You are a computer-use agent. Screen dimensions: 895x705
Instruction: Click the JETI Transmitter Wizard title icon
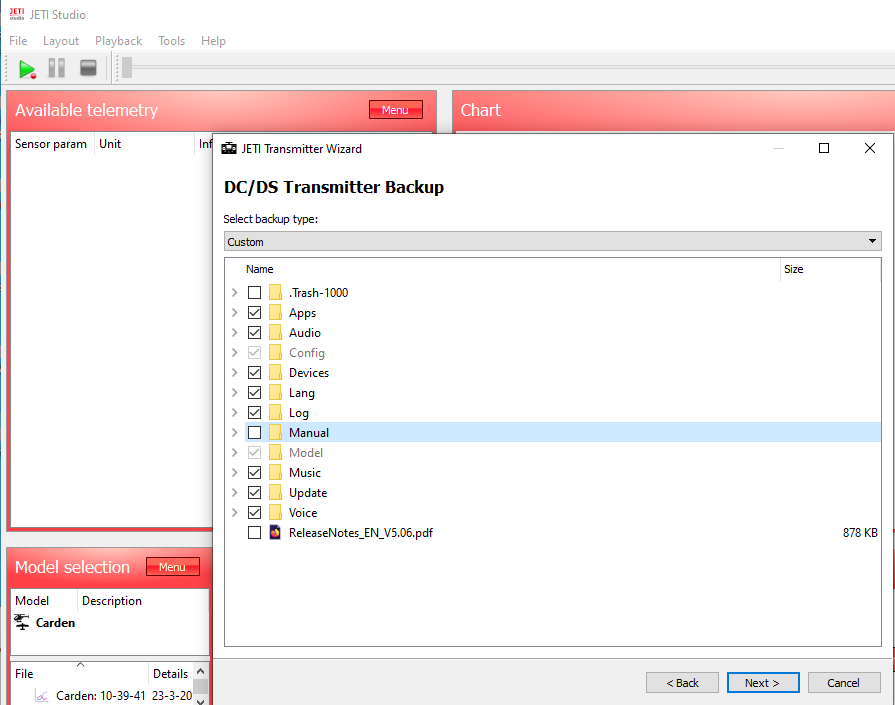[229, 148]
